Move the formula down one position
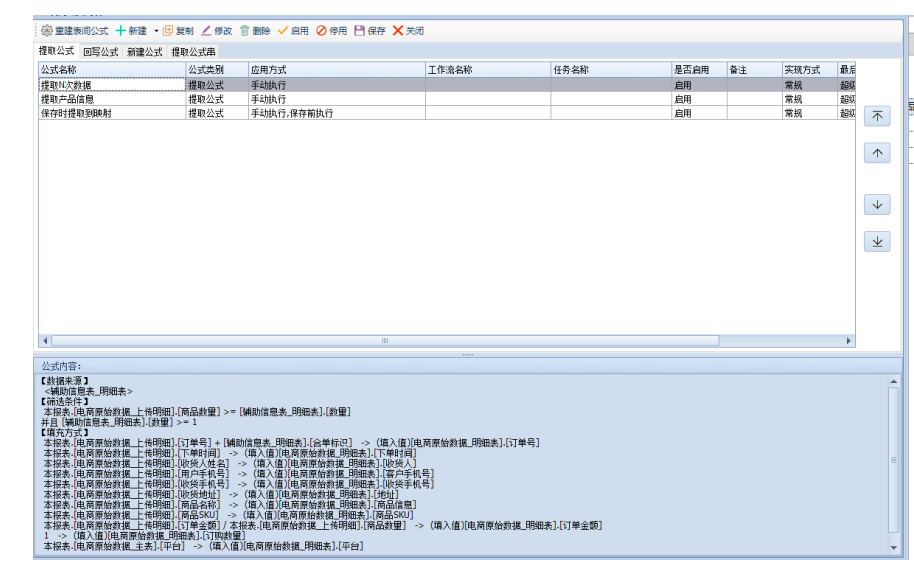This screenshot has height=564, width=914. point(877,205)
